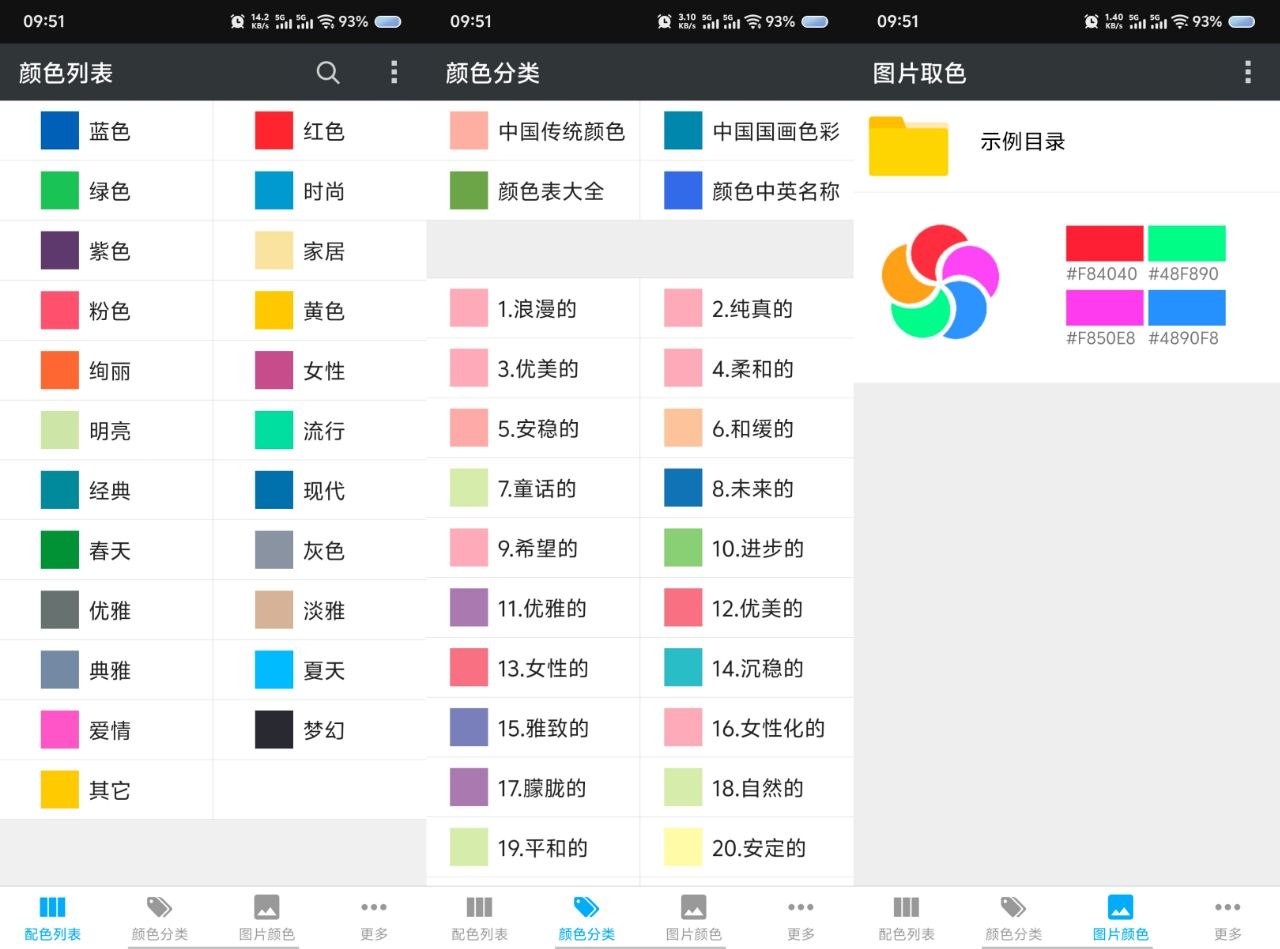Screen dimensions: 1280x949
Task: Tap the highlighted blue 配色列表 tab icon
Action: coord(52,908)
